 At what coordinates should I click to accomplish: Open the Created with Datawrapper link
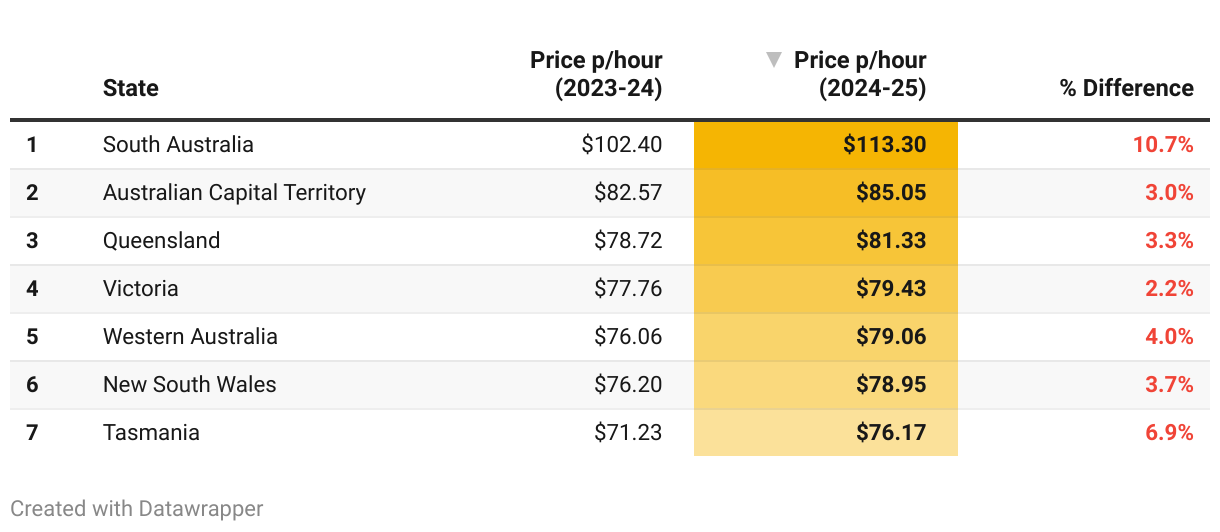[137, 508]
